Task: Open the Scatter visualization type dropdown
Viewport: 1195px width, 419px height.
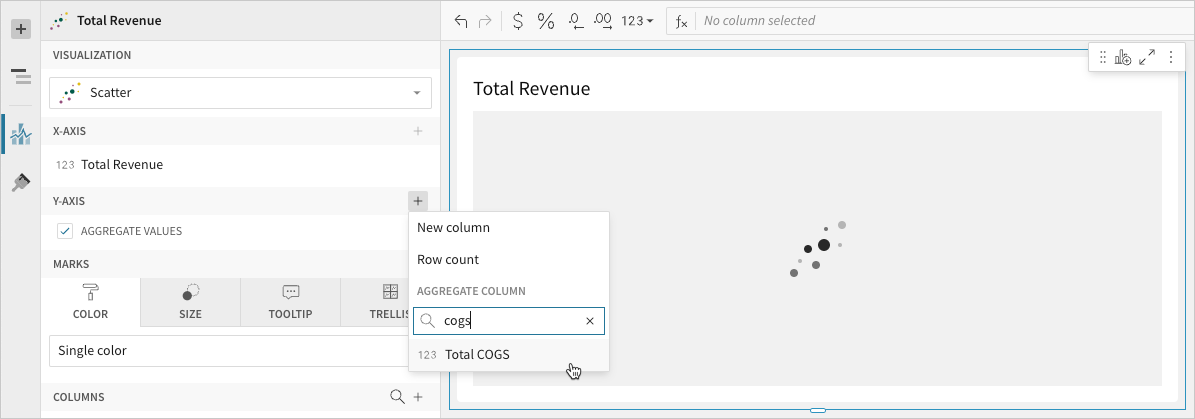Action: (x=240, y=93)
